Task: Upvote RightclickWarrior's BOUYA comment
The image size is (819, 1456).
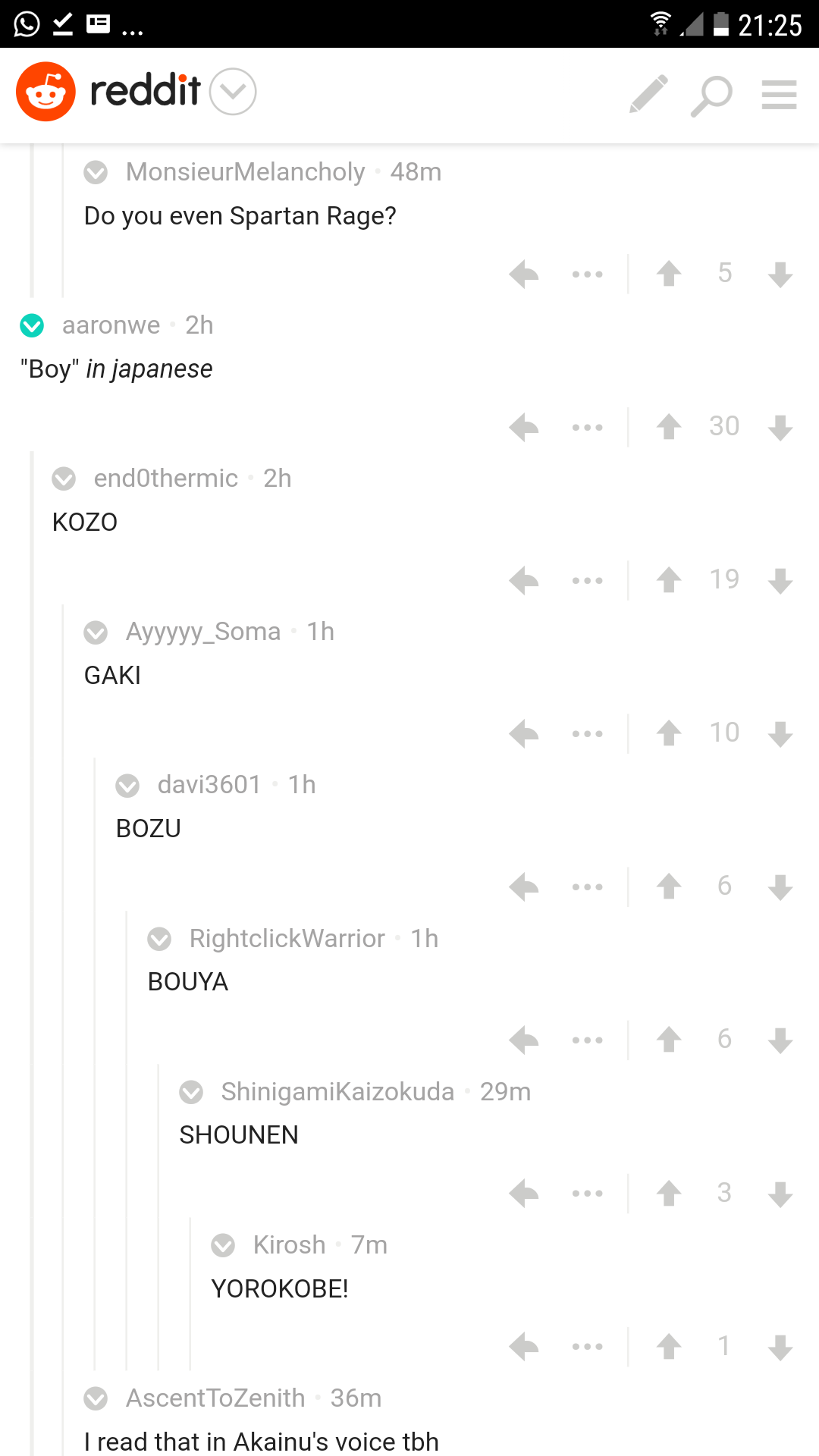Action: click(669, 1040)
